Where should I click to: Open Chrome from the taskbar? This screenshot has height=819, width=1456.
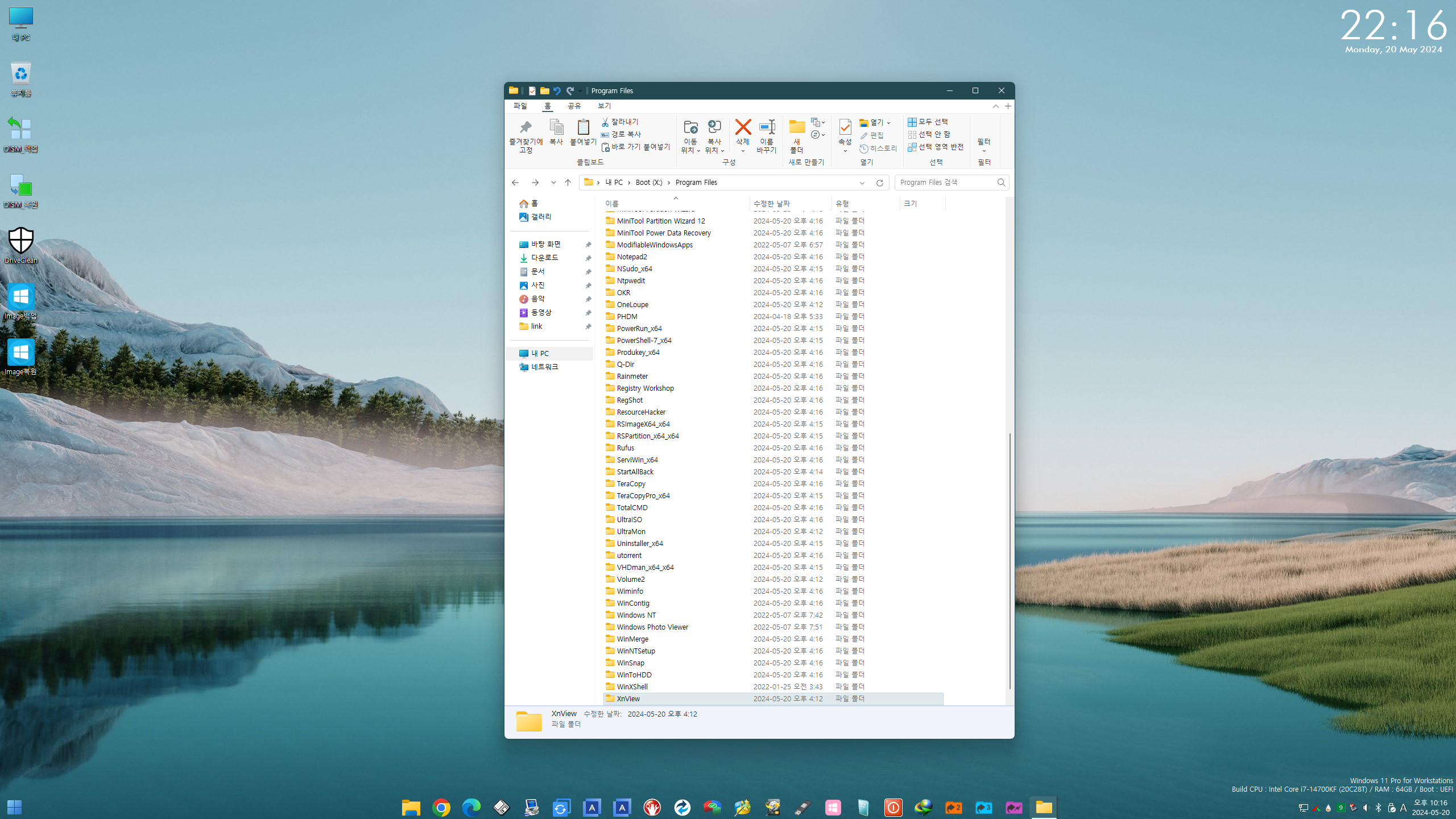441,807
